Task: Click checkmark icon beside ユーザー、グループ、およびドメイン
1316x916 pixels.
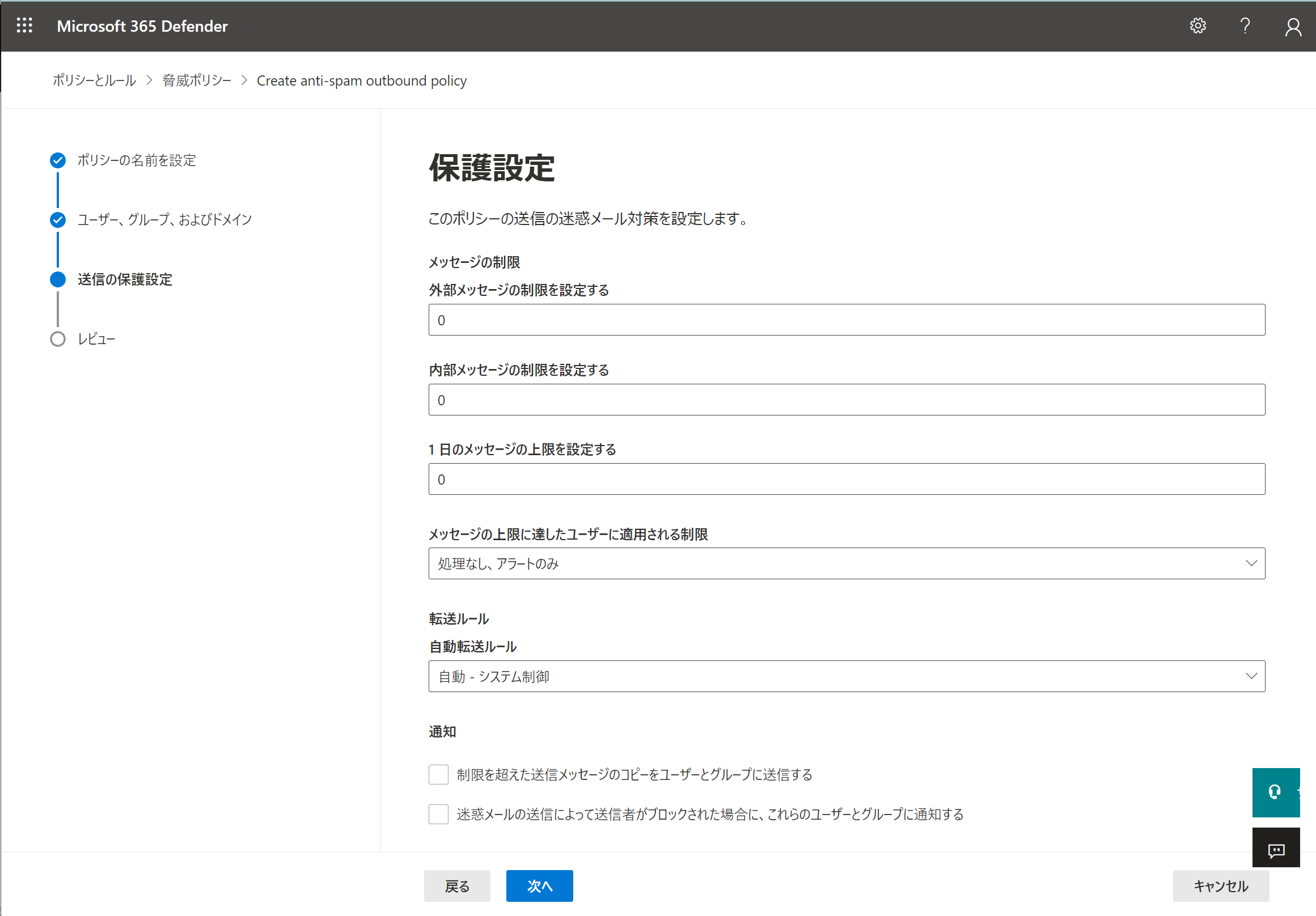Action: pos(58,220)
